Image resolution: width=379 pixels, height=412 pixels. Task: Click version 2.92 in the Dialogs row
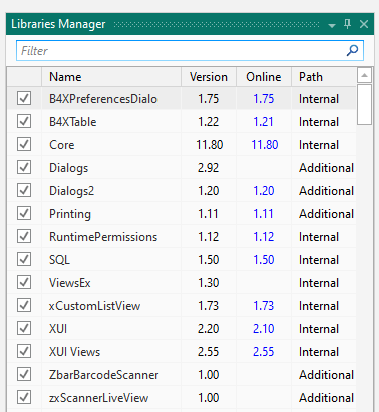pos(209,168)
